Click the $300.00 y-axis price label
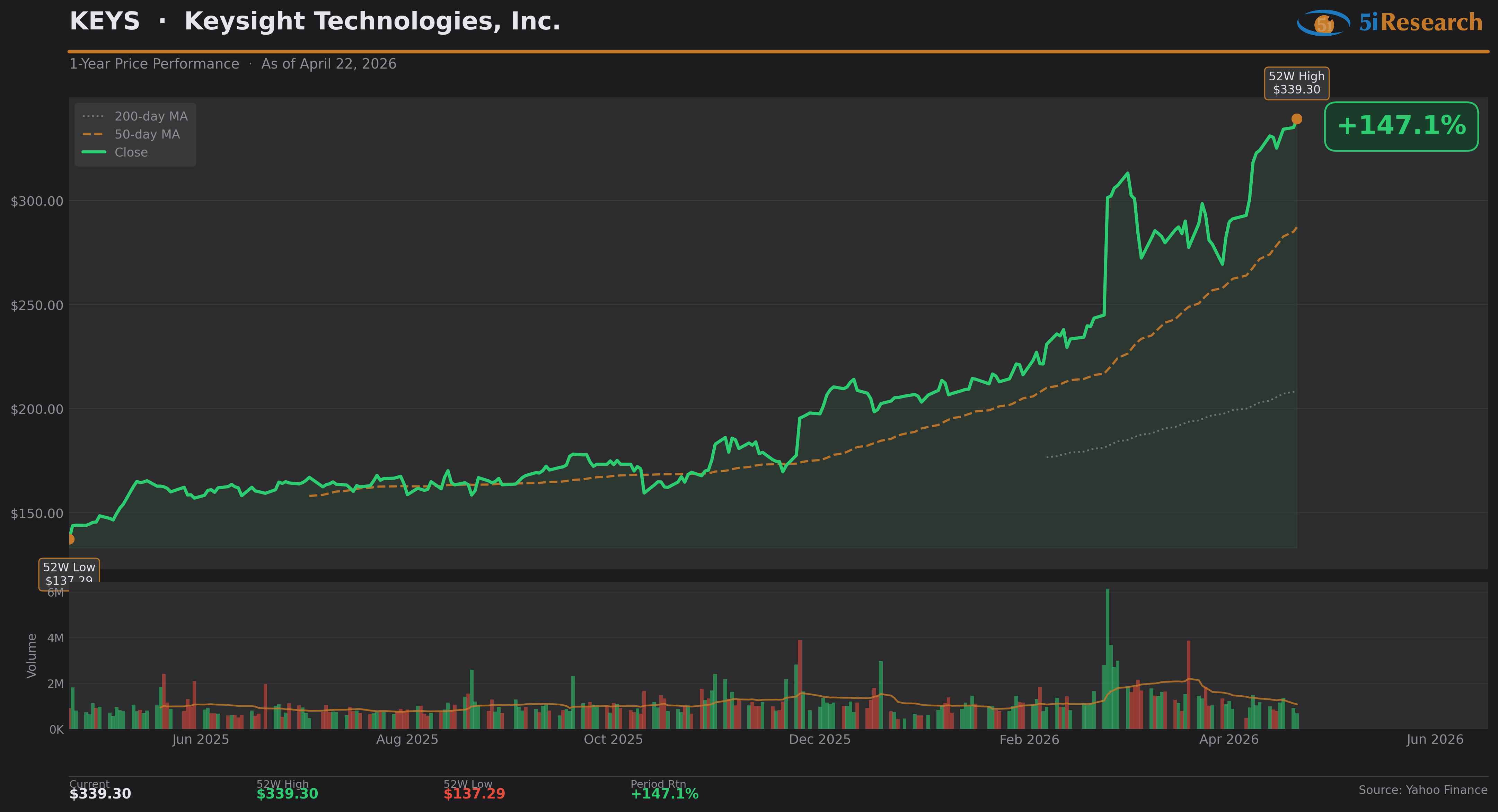Screen dimensions: 1498x812 [37, 201]
